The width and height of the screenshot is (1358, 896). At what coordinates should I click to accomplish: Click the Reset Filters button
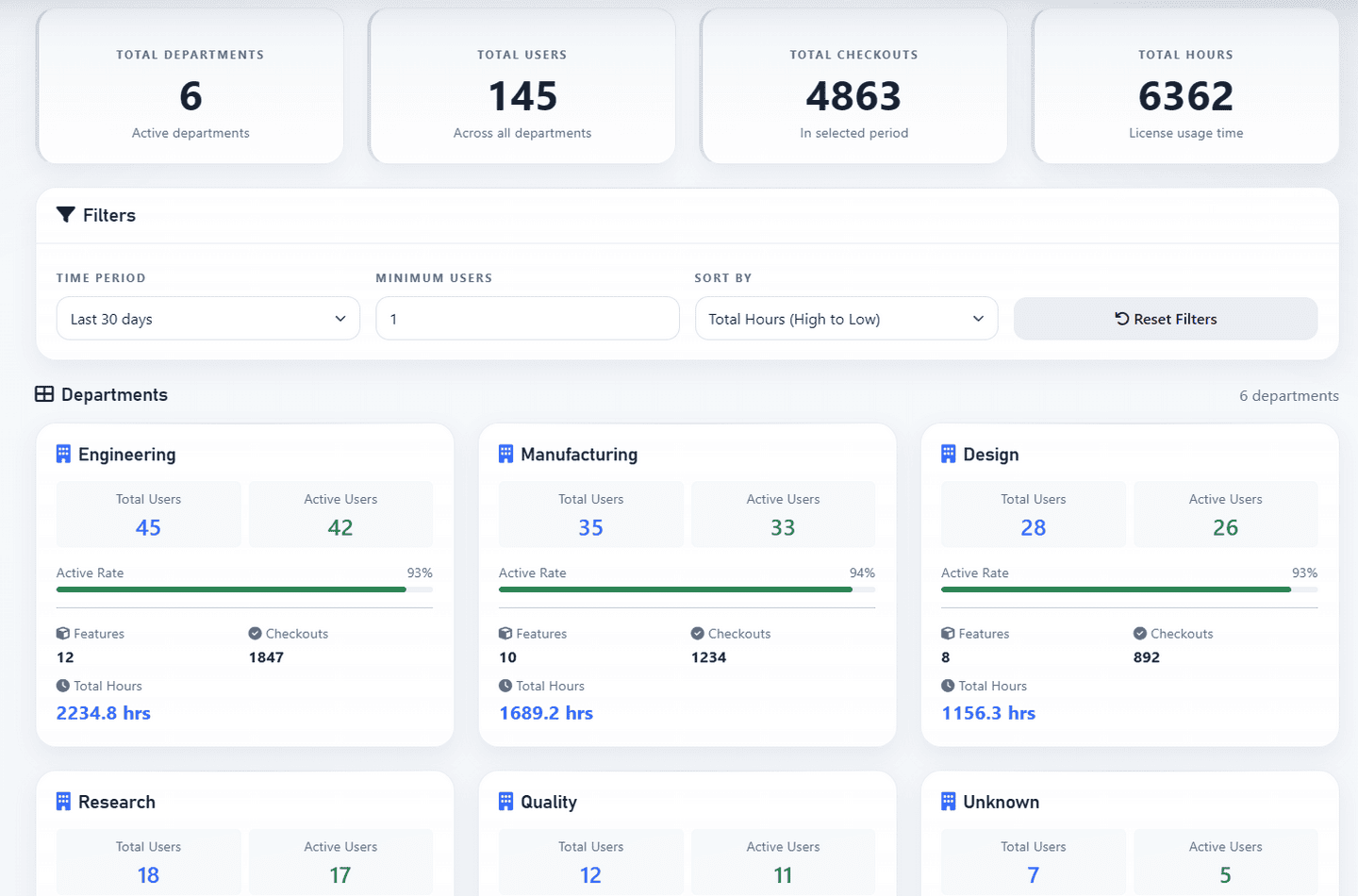[1166, 319]
